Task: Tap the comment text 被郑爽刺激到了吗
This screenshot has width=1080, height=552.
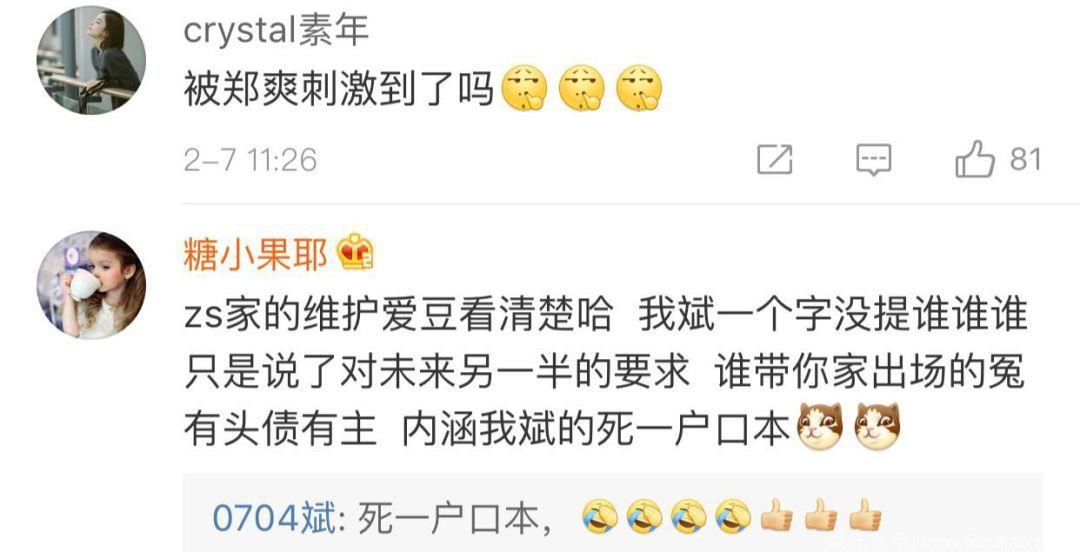Action: [339, 90]
